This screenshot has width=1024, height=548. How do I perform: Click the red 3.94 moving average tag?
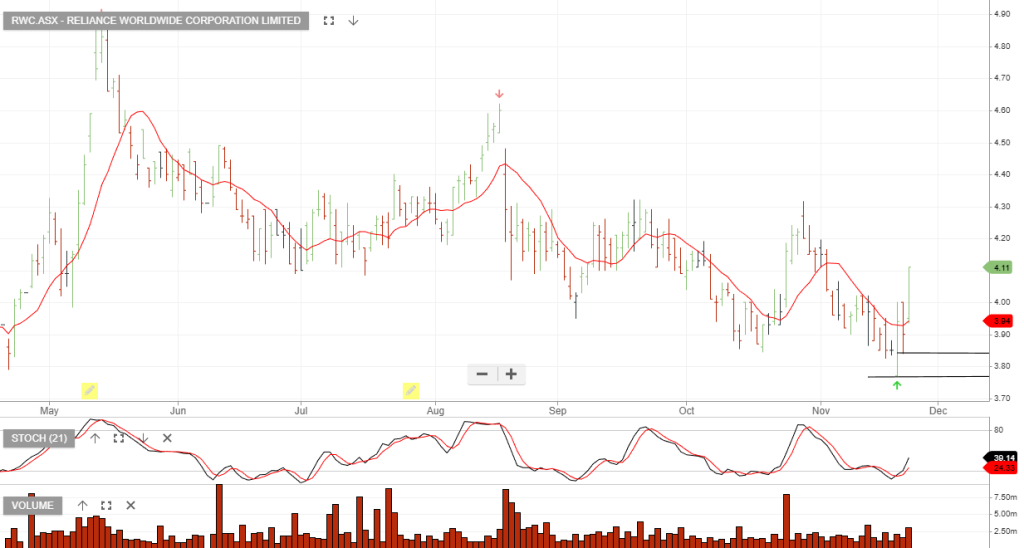pyautogui.click(x=1000, y=320)
